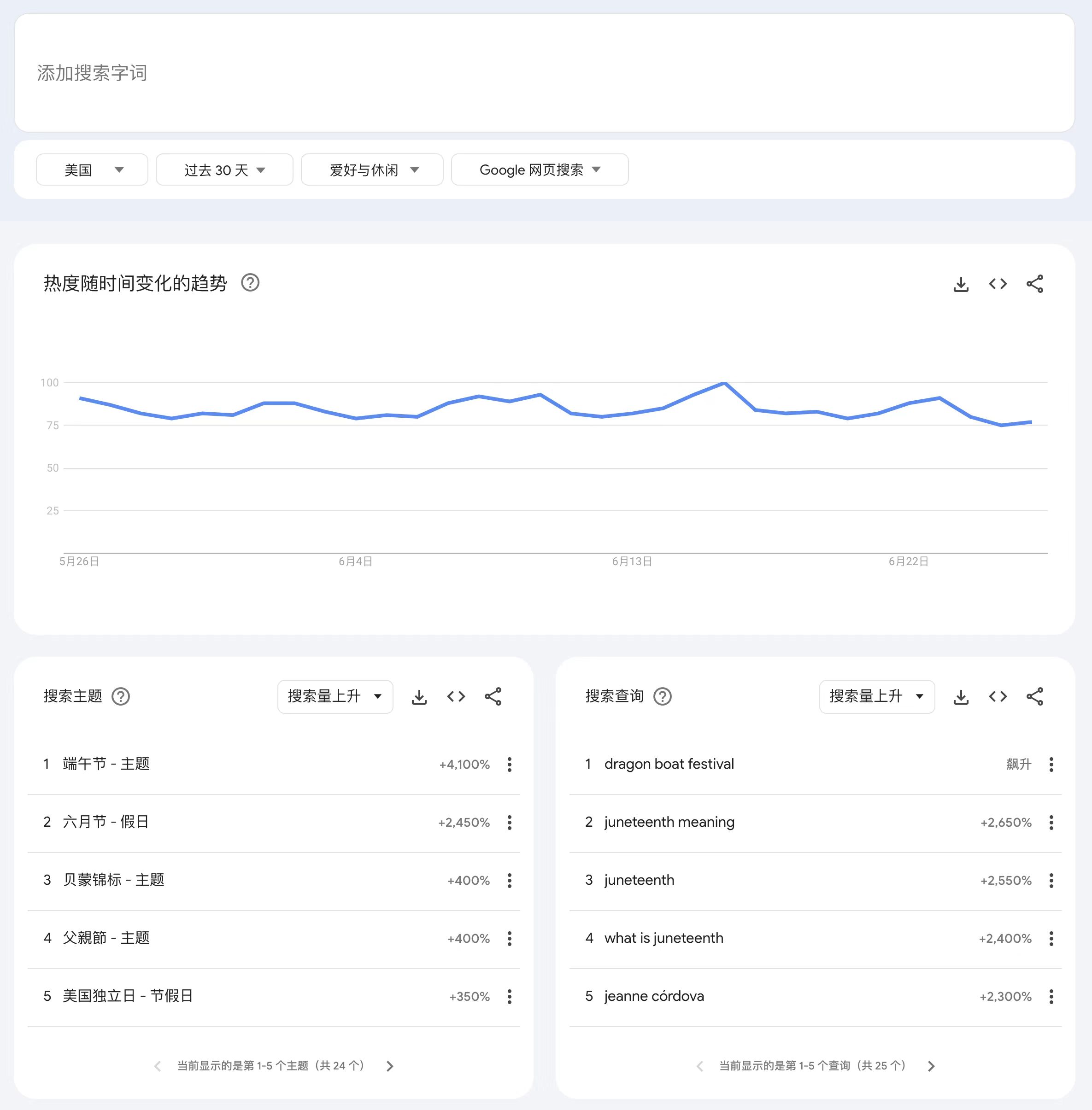Share the 搜索主题 panel
Viewport: 1092px width, 1110px height.
tap(493, 696)
